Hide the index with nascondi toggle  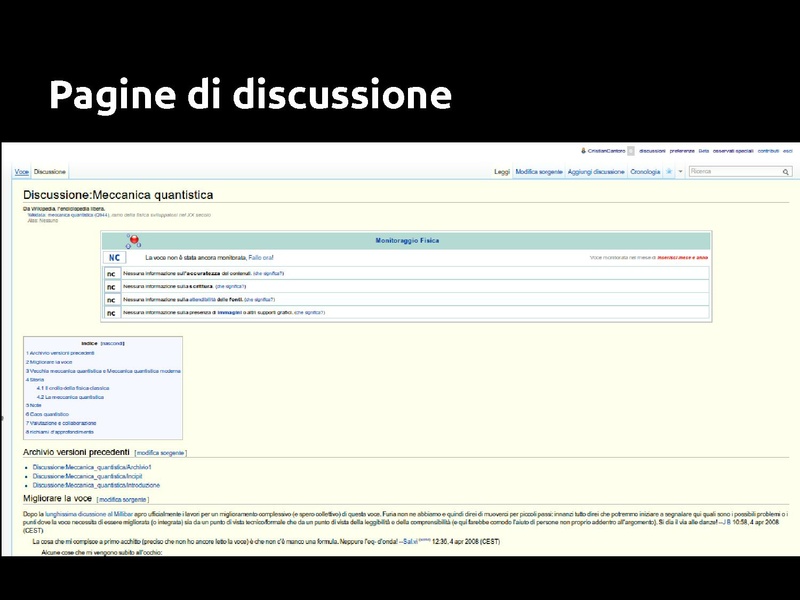(x=112, y=343)
